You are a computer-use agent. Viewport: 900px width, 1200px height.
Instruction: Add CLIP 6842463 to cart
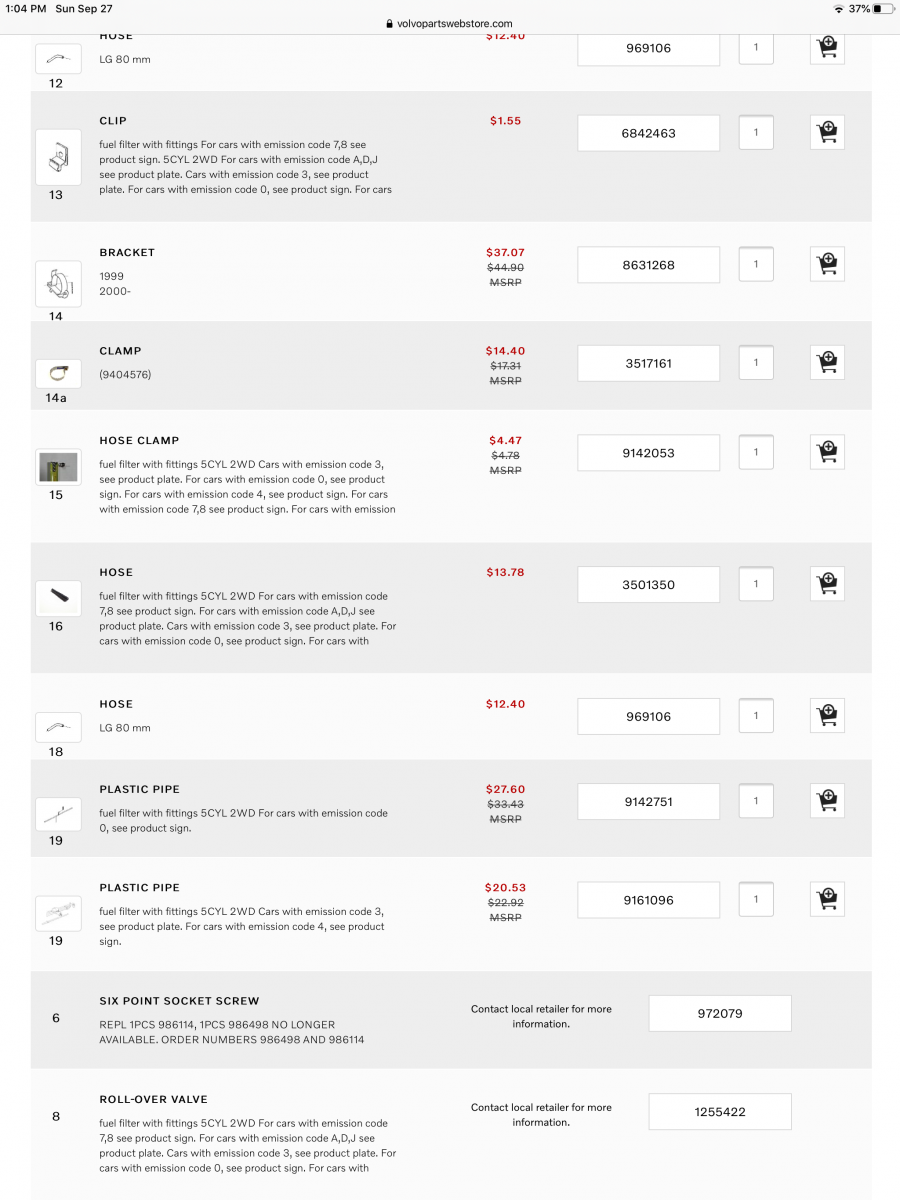click(827, 132)
